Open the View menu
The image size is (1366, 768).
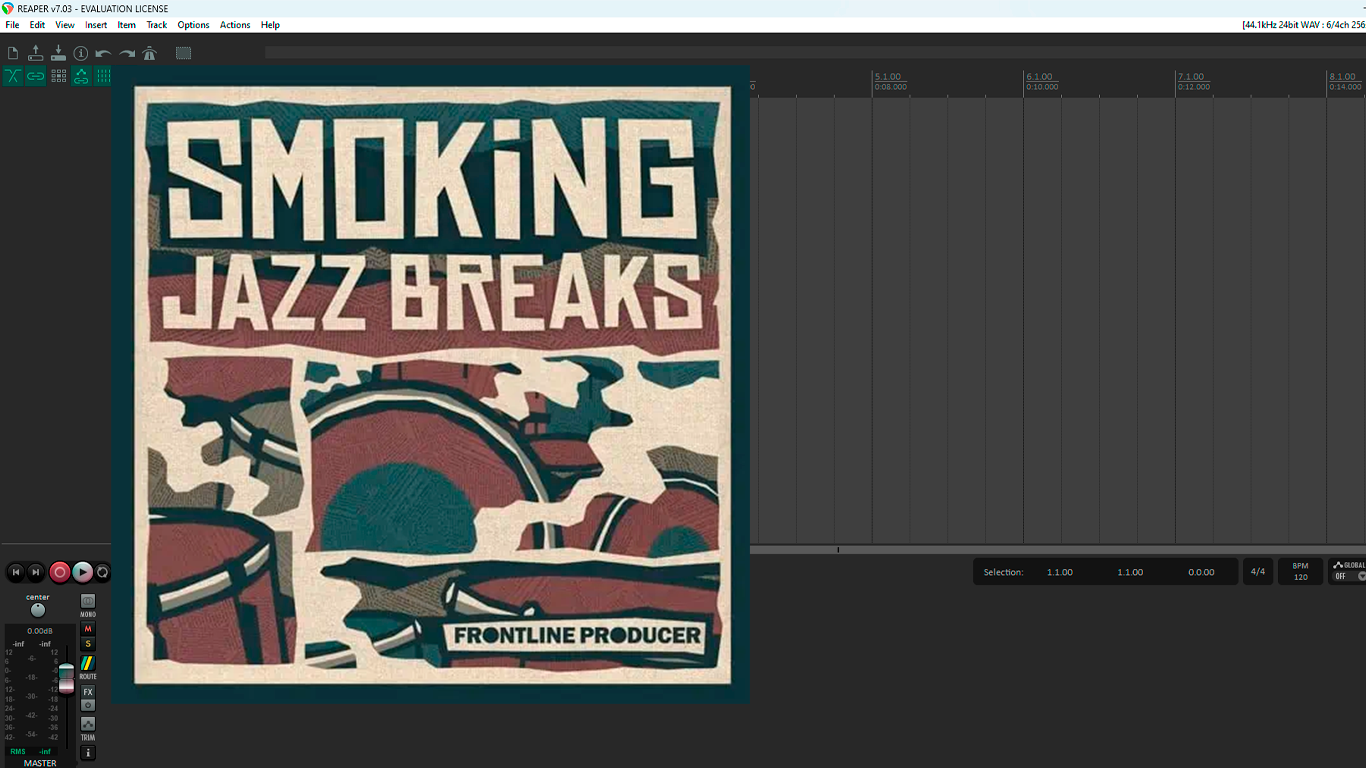(65, 25)
